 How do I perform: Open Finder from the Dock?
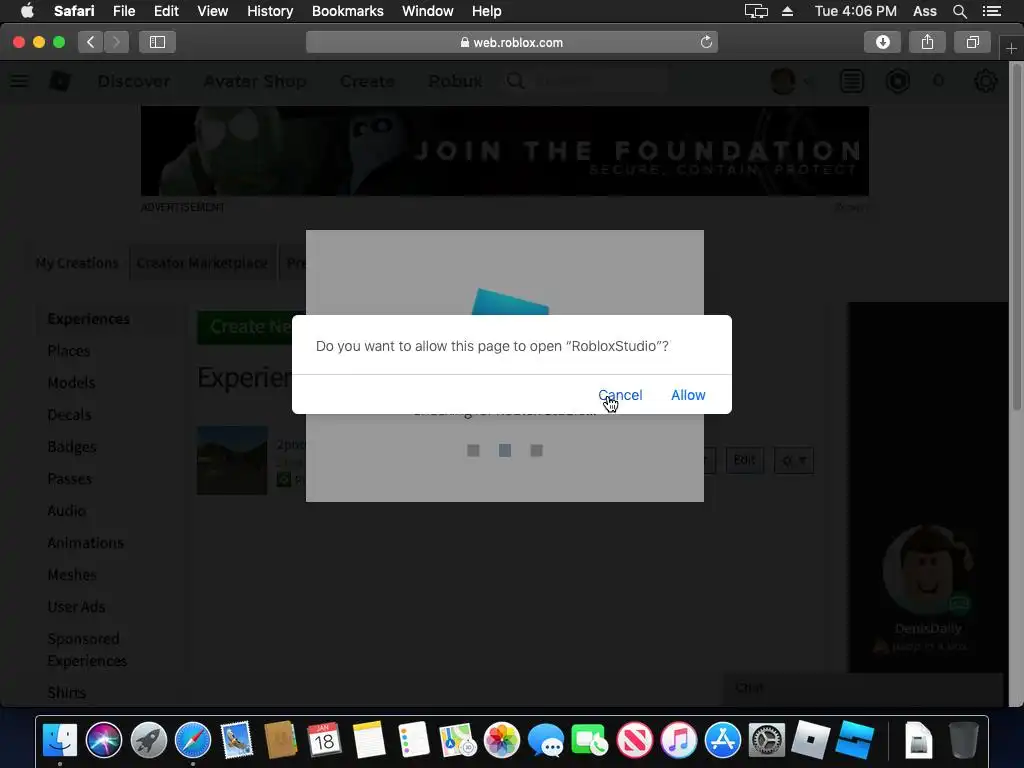tap(60, 741)
